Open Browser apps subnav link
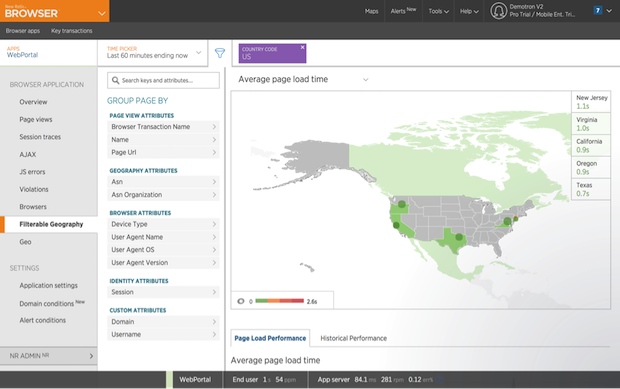 click(23, 30)
